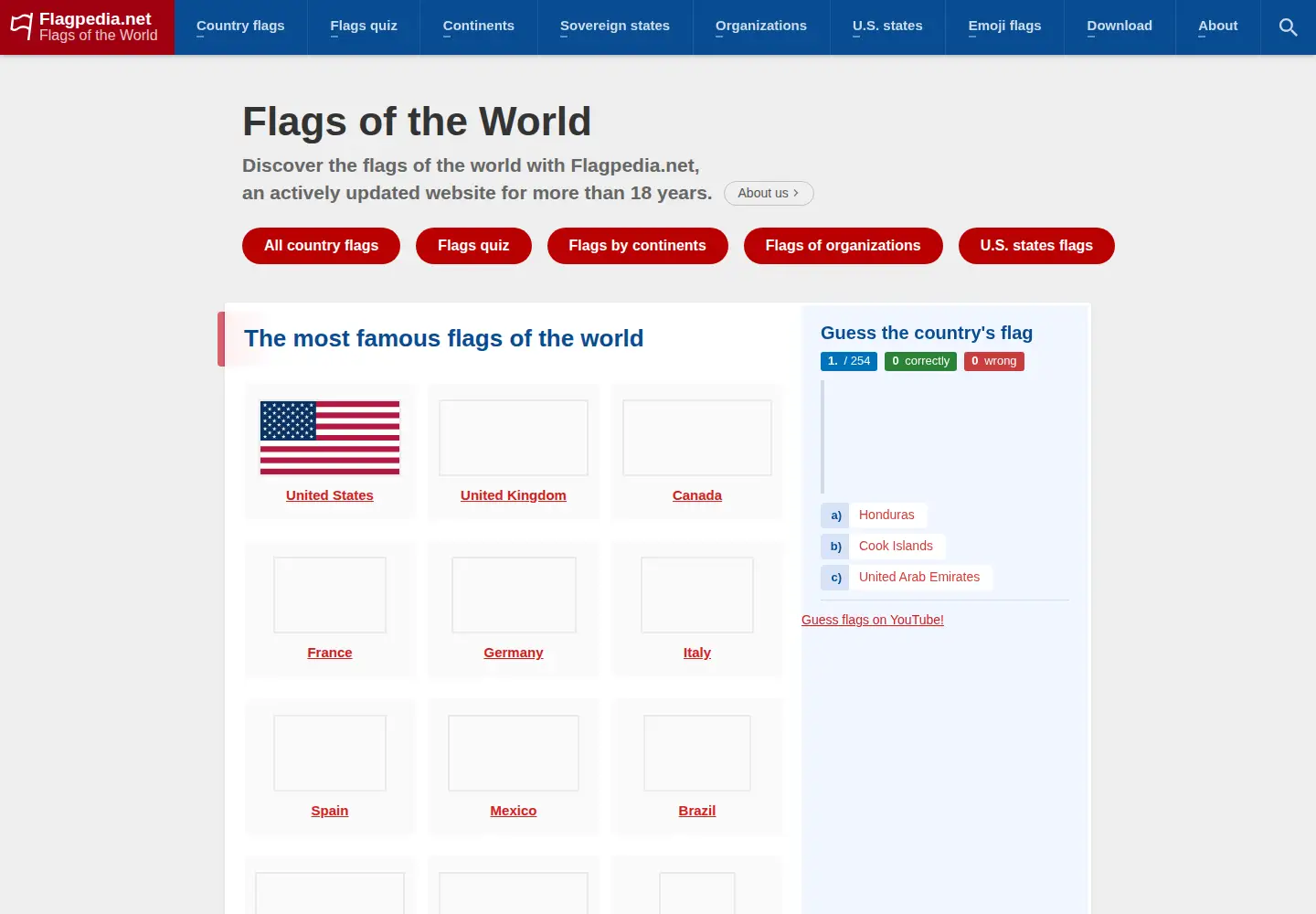The width and height of the screenshot is (1316, 914).
Task: Choose answer a) Honduras
Action: coord(874,515)
